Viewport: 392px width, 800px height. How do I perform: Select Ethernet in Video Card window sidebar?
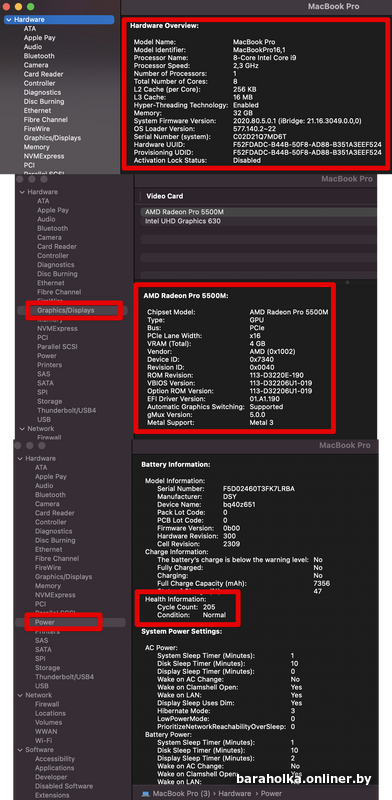click(51, 283)
